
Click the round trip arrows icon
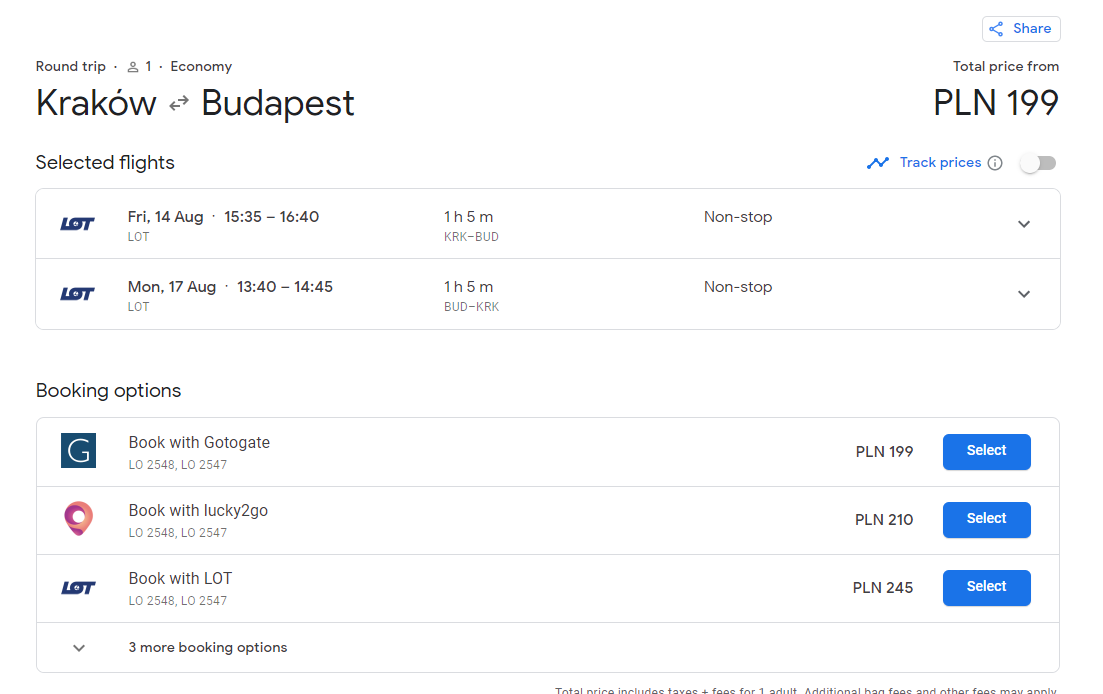click(179, 103)
